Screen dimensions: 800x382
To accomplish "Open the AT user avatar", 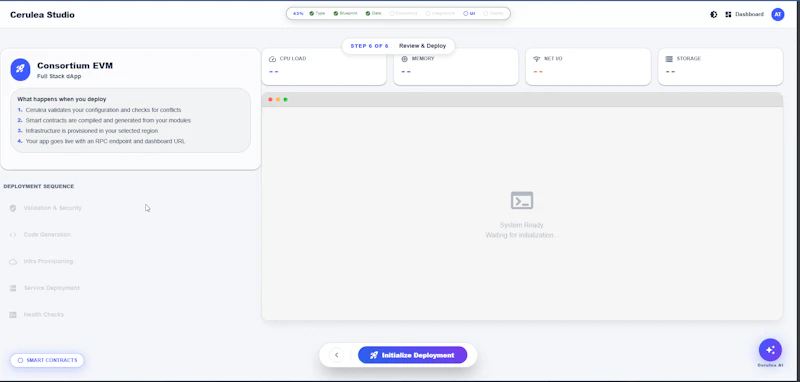I will [778, 14].
